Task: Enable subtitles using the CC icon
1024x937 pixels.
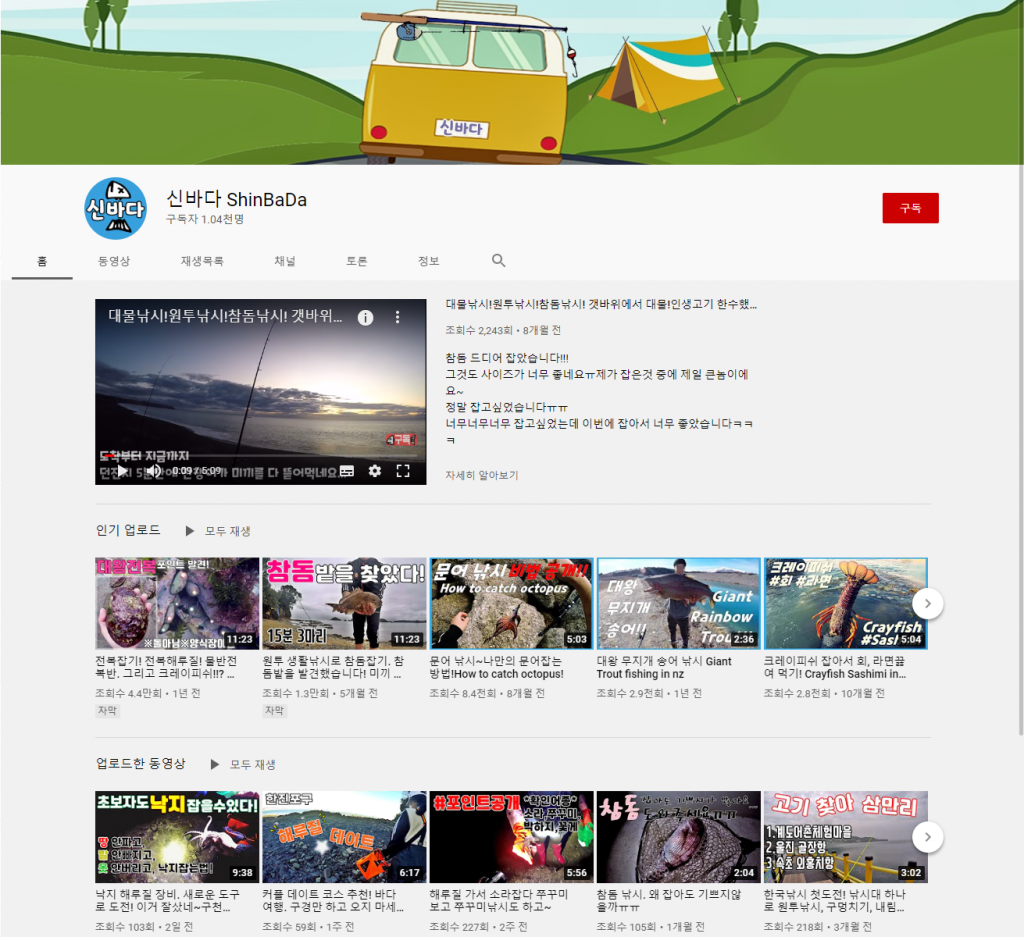Action: point(347,471)
